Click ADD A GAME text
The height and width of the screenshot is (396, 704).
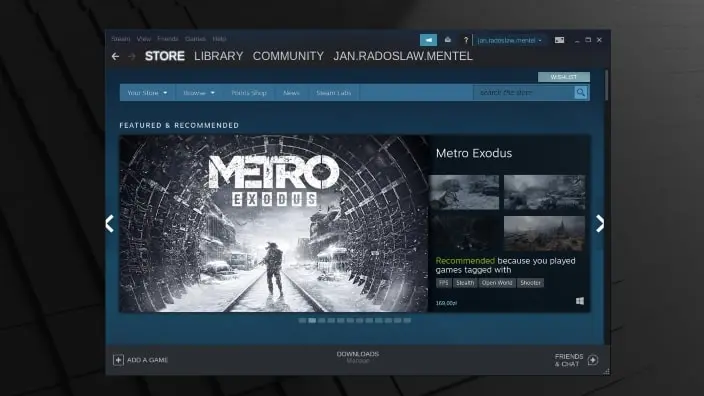click(x=147, y=360)
